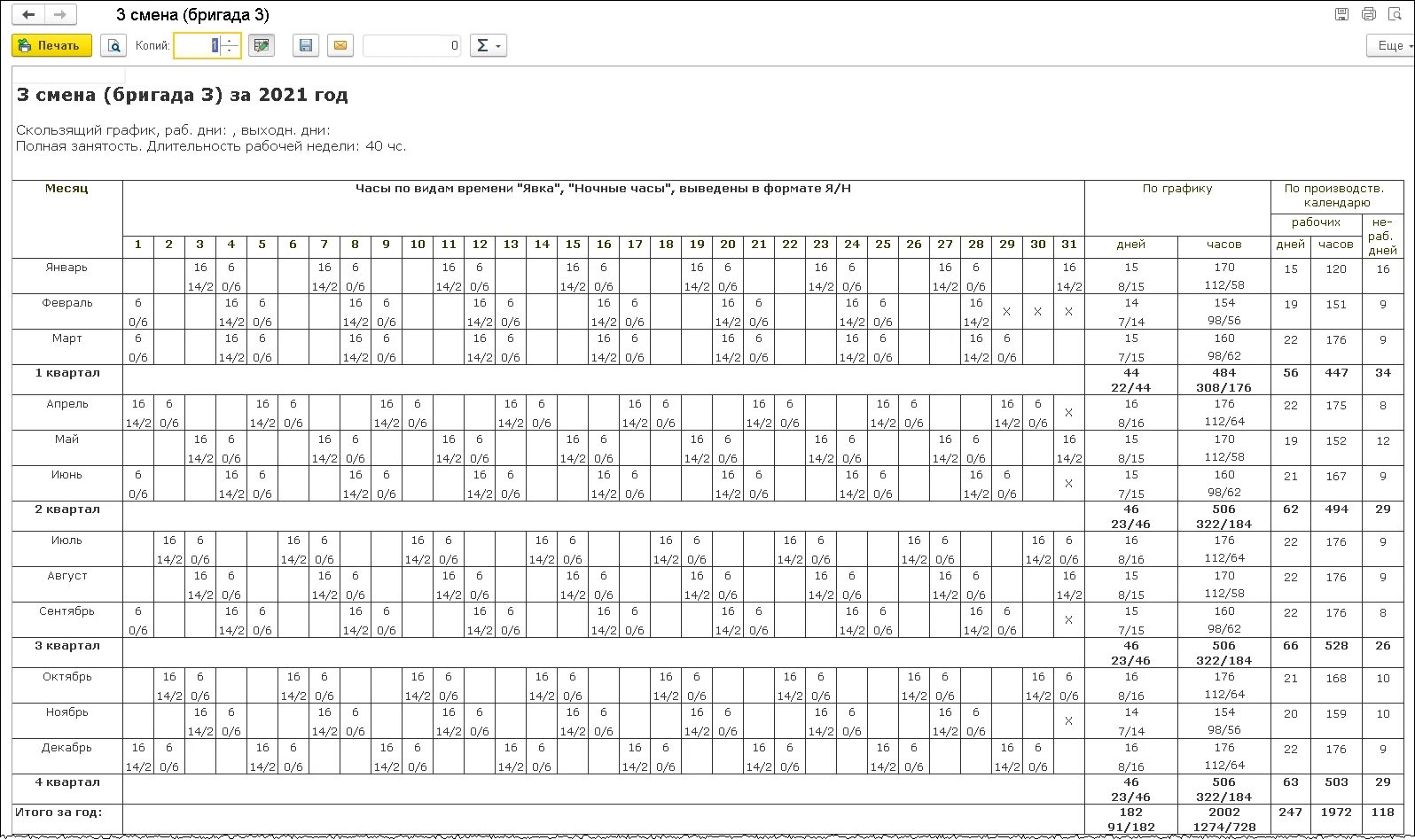Select the Апрель row label

67,403
